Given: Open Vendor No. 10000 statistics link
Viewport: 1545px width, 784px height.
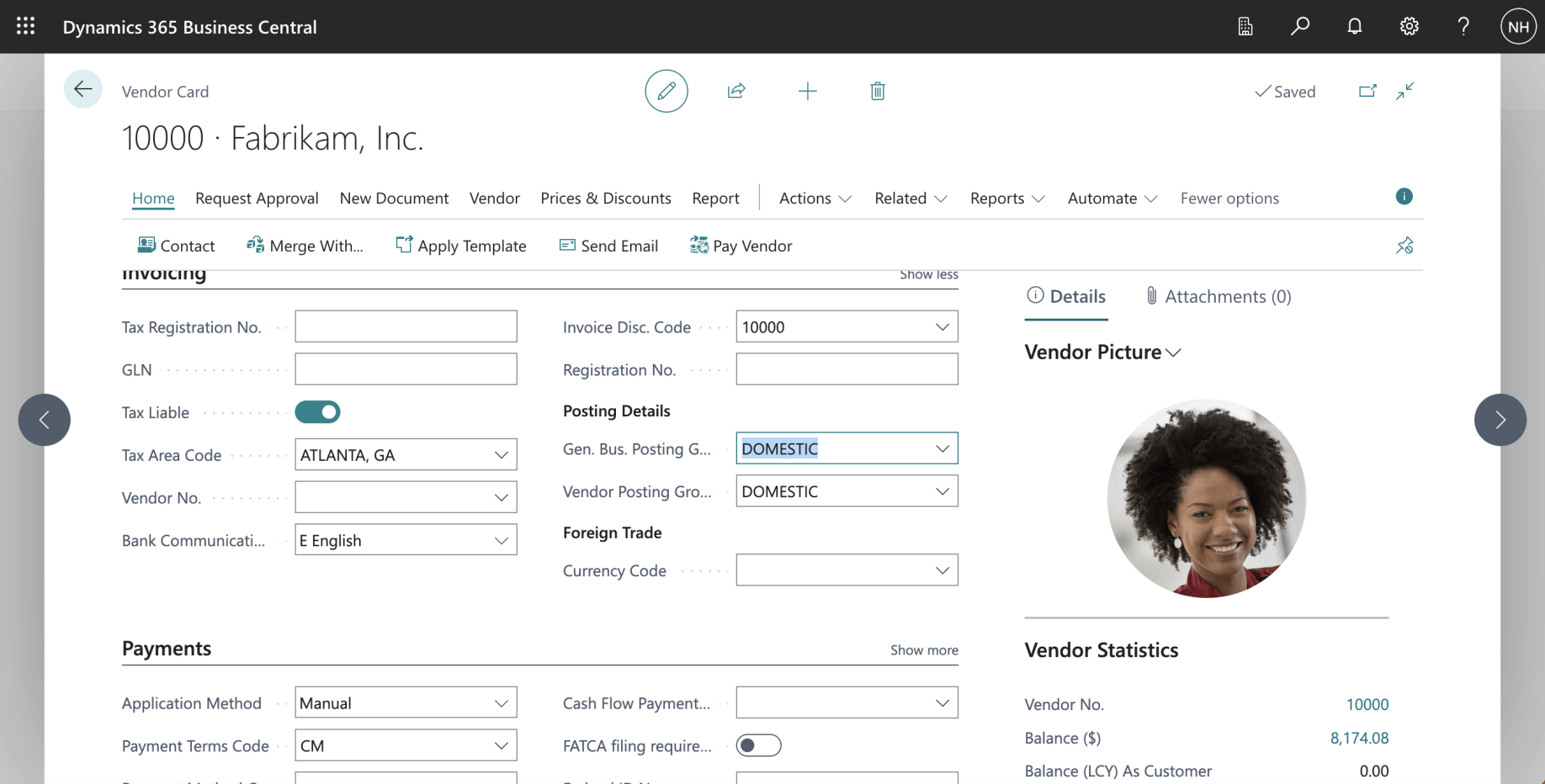Looking at the screenshot, I should [1367, 705].
